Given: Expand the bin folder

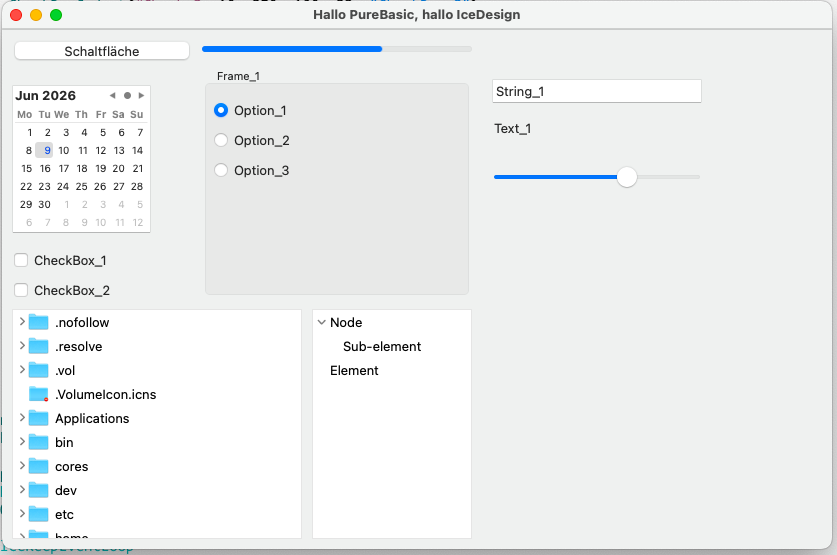Looking at the screenshot, I should click(x=22, y=442).
